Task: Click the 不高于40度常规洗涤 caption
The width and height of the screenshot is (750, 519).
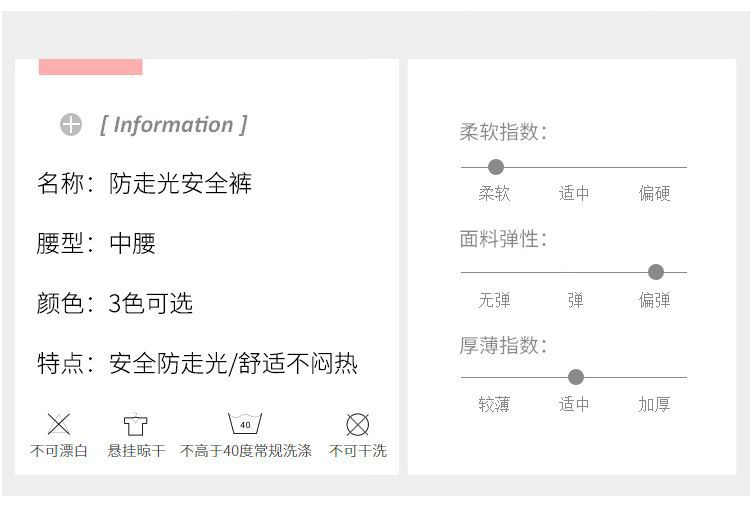Action: [x=246, y=451]
